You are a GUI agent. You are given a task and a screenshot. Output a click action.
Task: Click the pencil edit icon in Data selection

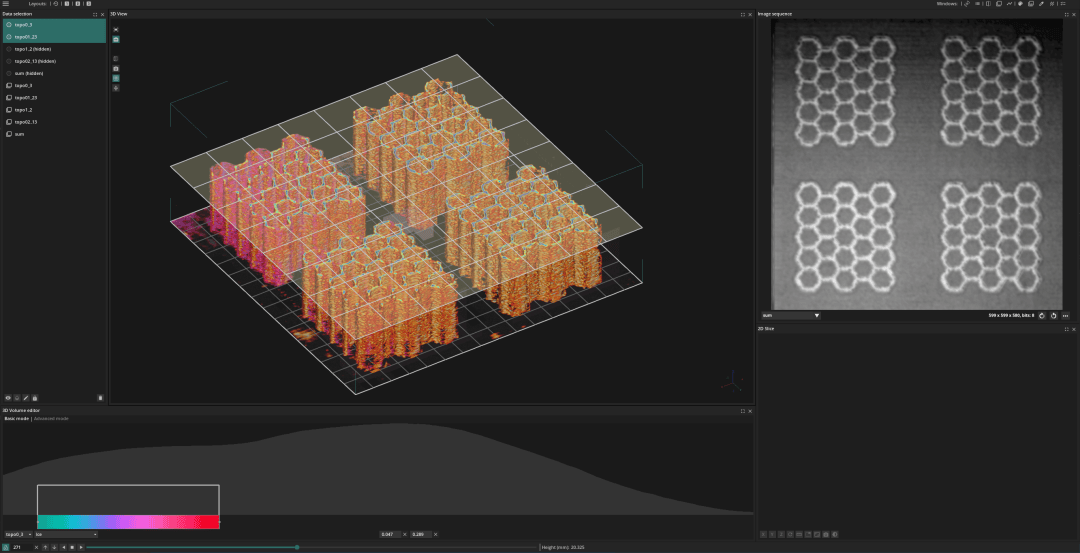click(26, 398)
